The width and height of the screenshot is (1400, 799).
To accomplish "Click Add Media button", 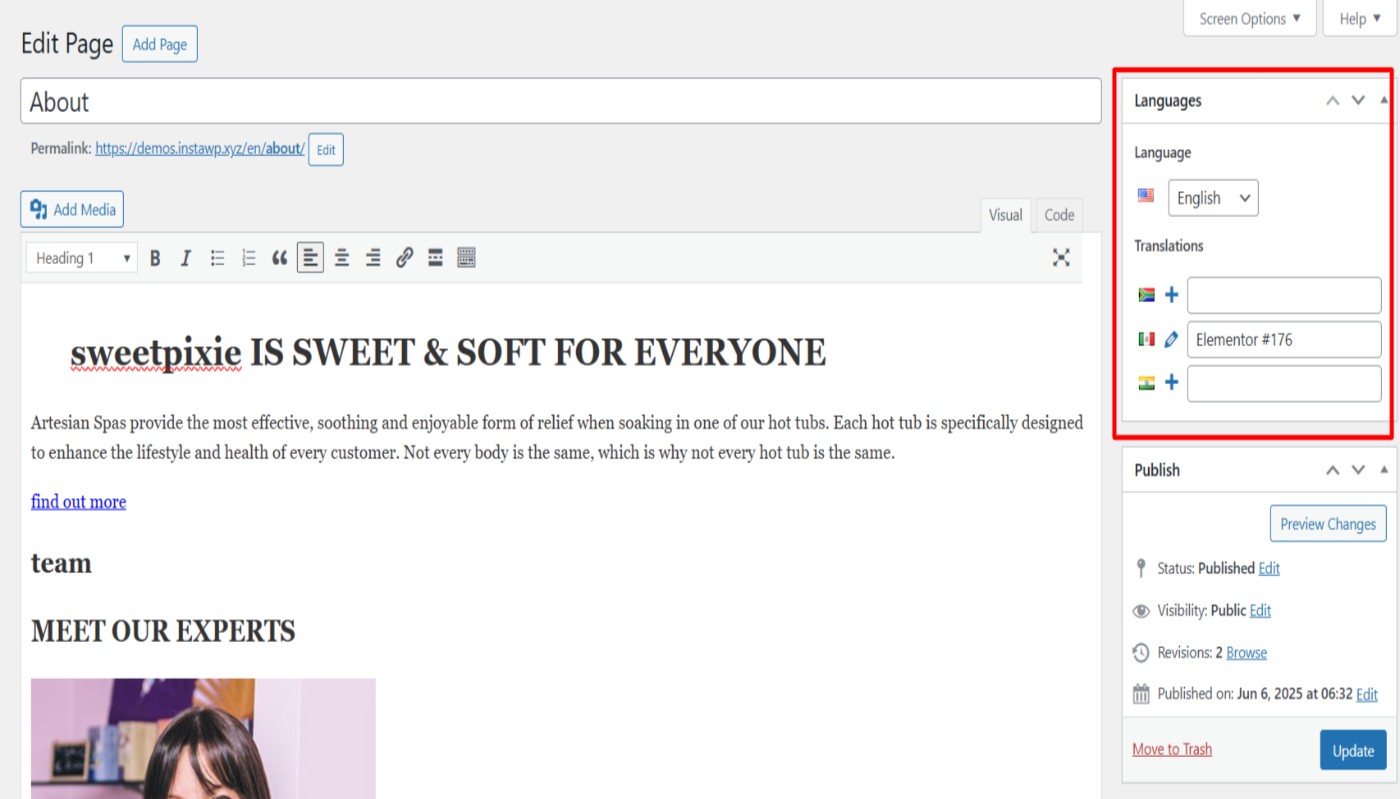I will [72, 209].
